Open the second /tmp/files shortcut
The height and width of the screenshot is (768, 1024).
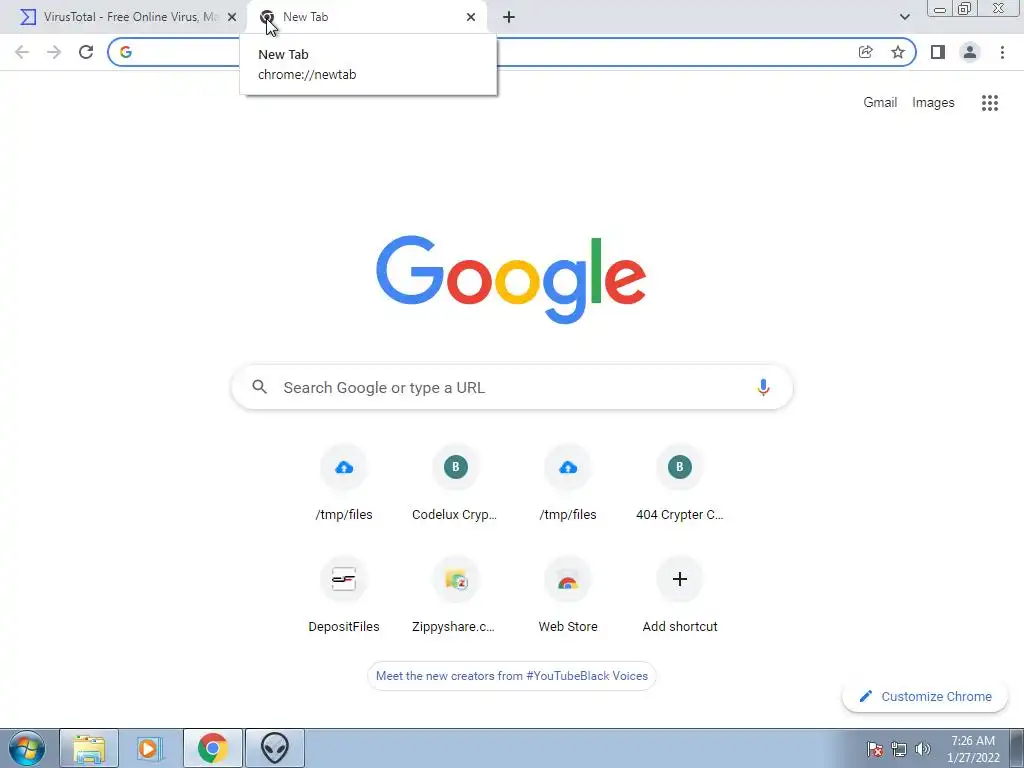tap(568, 484)
